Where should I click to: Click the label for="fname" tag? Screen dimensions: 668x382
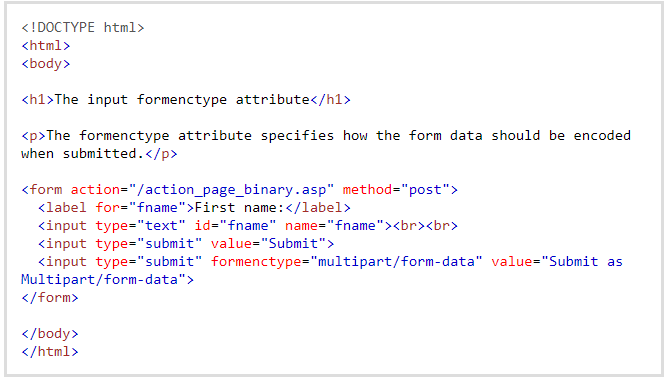116,208
